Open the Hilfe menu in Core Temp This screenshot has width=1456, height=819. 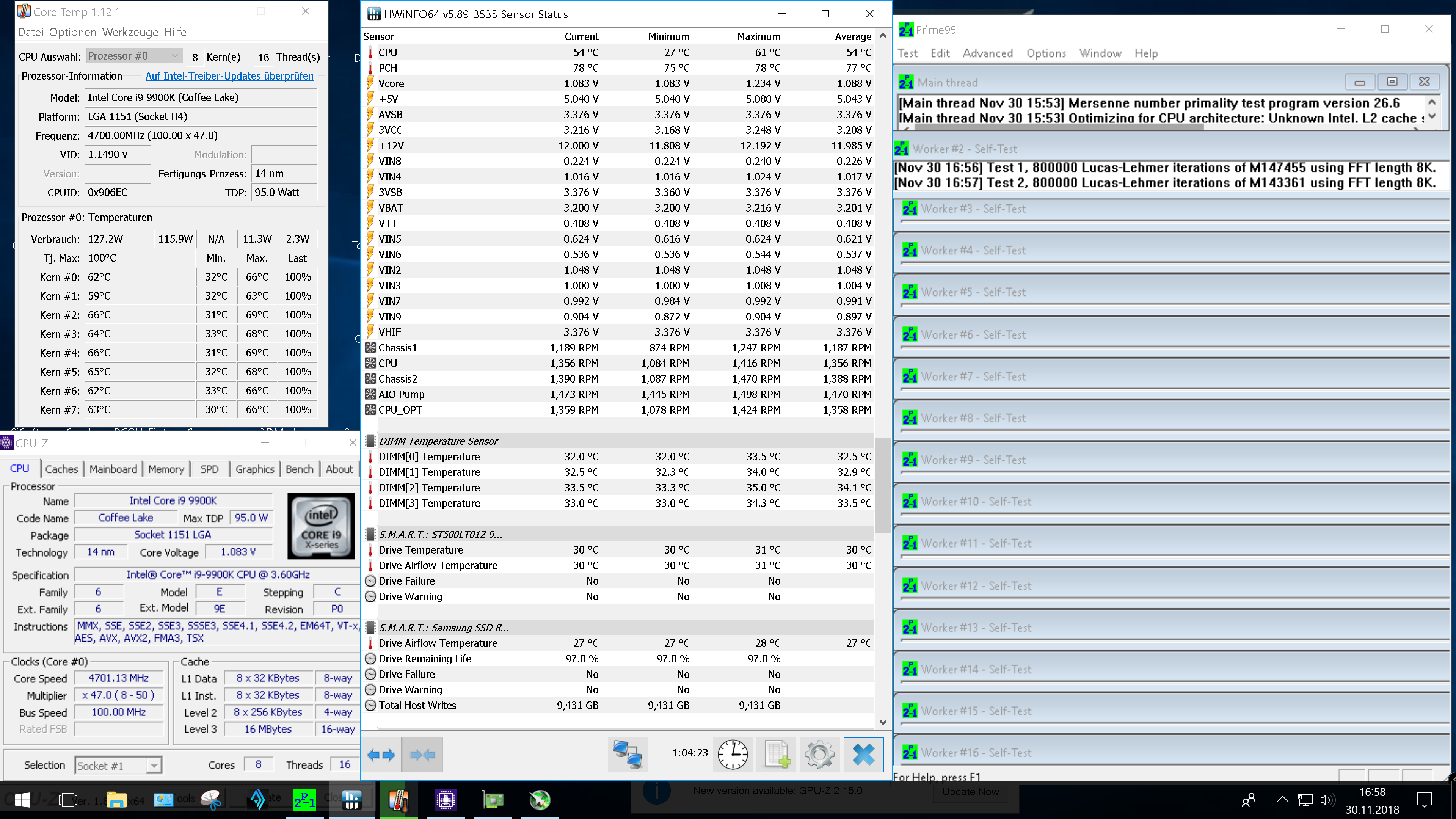175,32
